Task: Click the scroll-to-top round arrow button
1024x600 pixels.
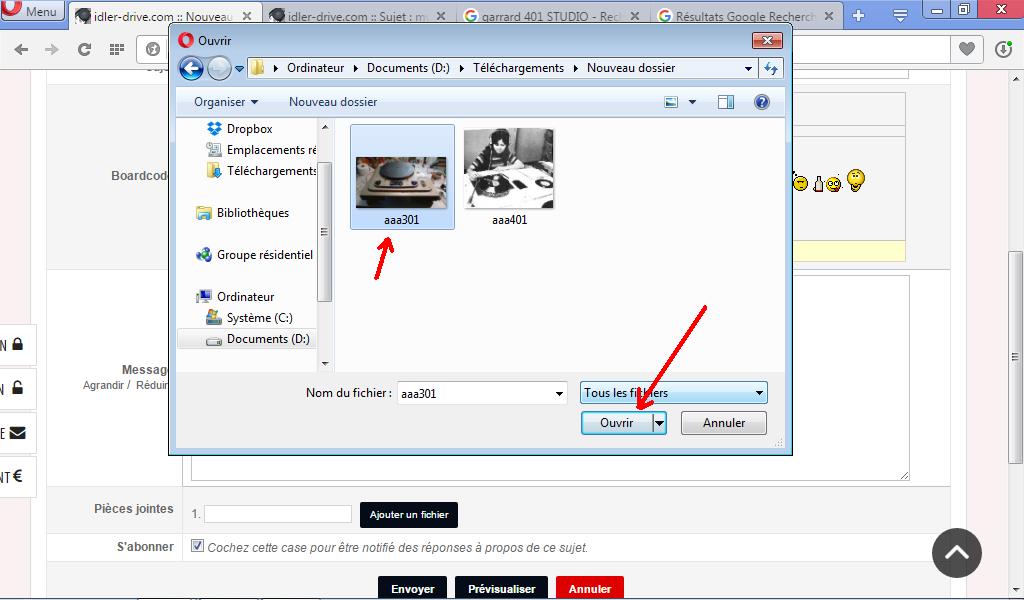Action: pos(956,553)
